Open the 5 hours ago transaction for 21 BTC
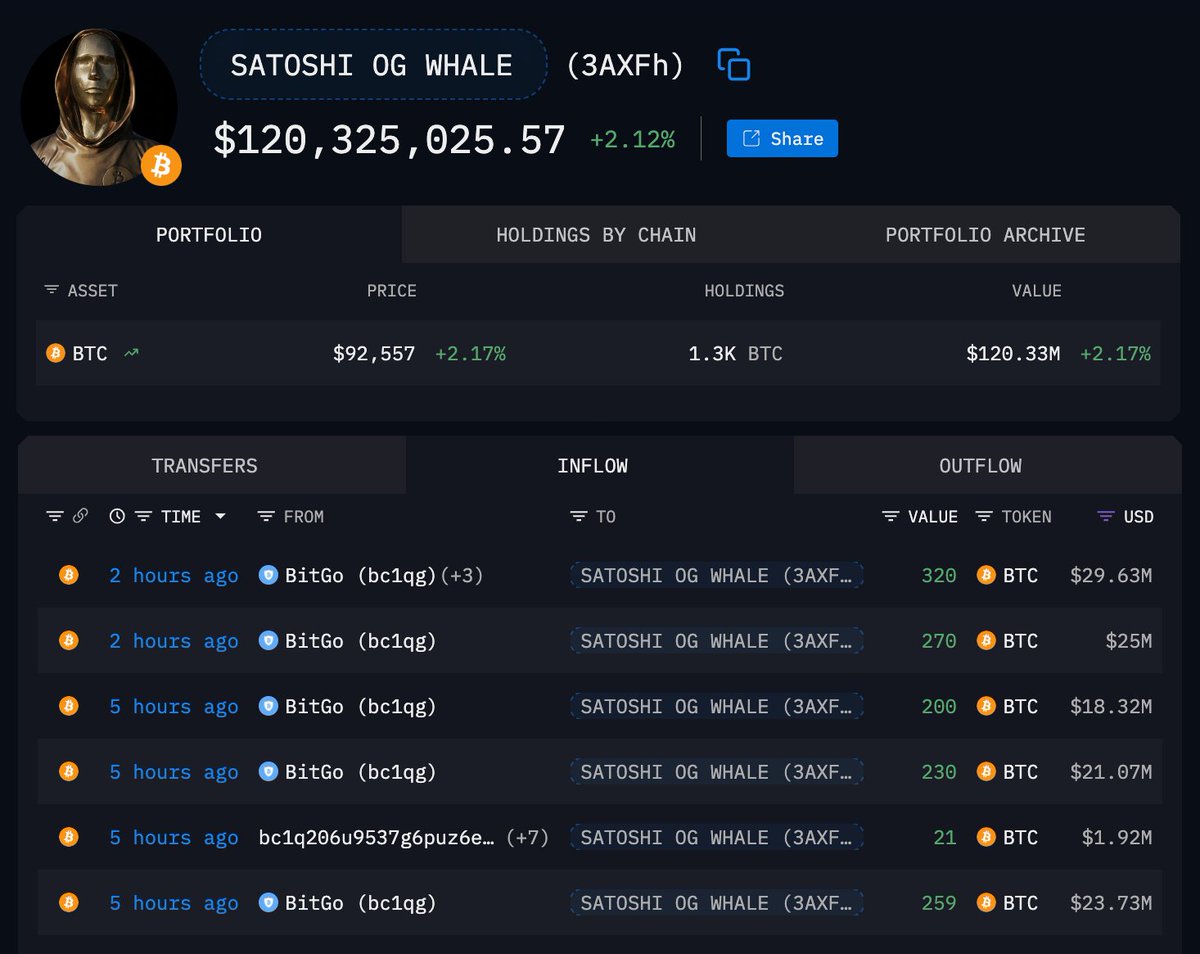 coord(174,838)
